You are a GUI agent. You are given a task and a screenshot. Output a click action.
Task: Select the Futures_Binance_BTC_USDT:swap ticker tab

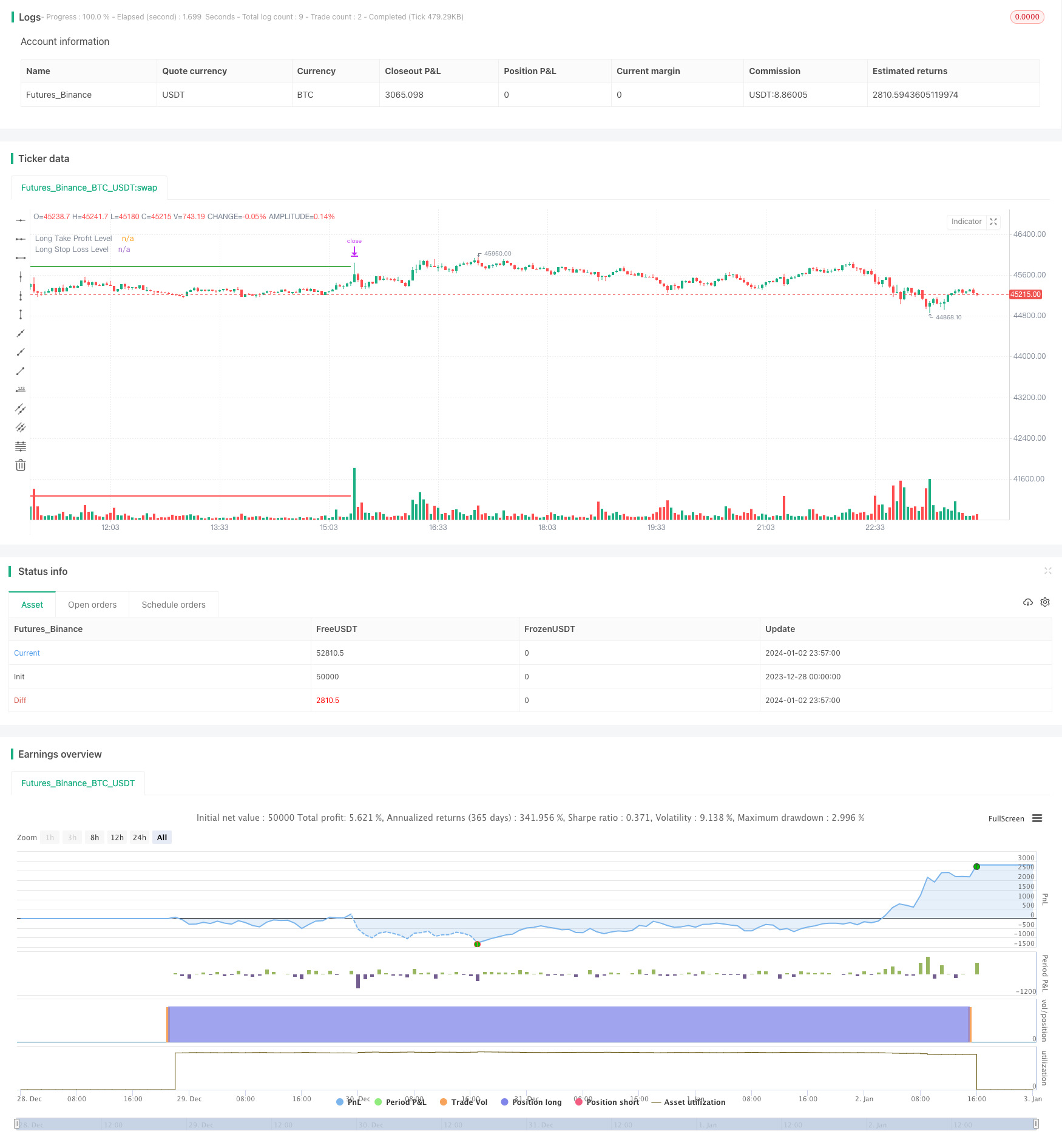89,188
